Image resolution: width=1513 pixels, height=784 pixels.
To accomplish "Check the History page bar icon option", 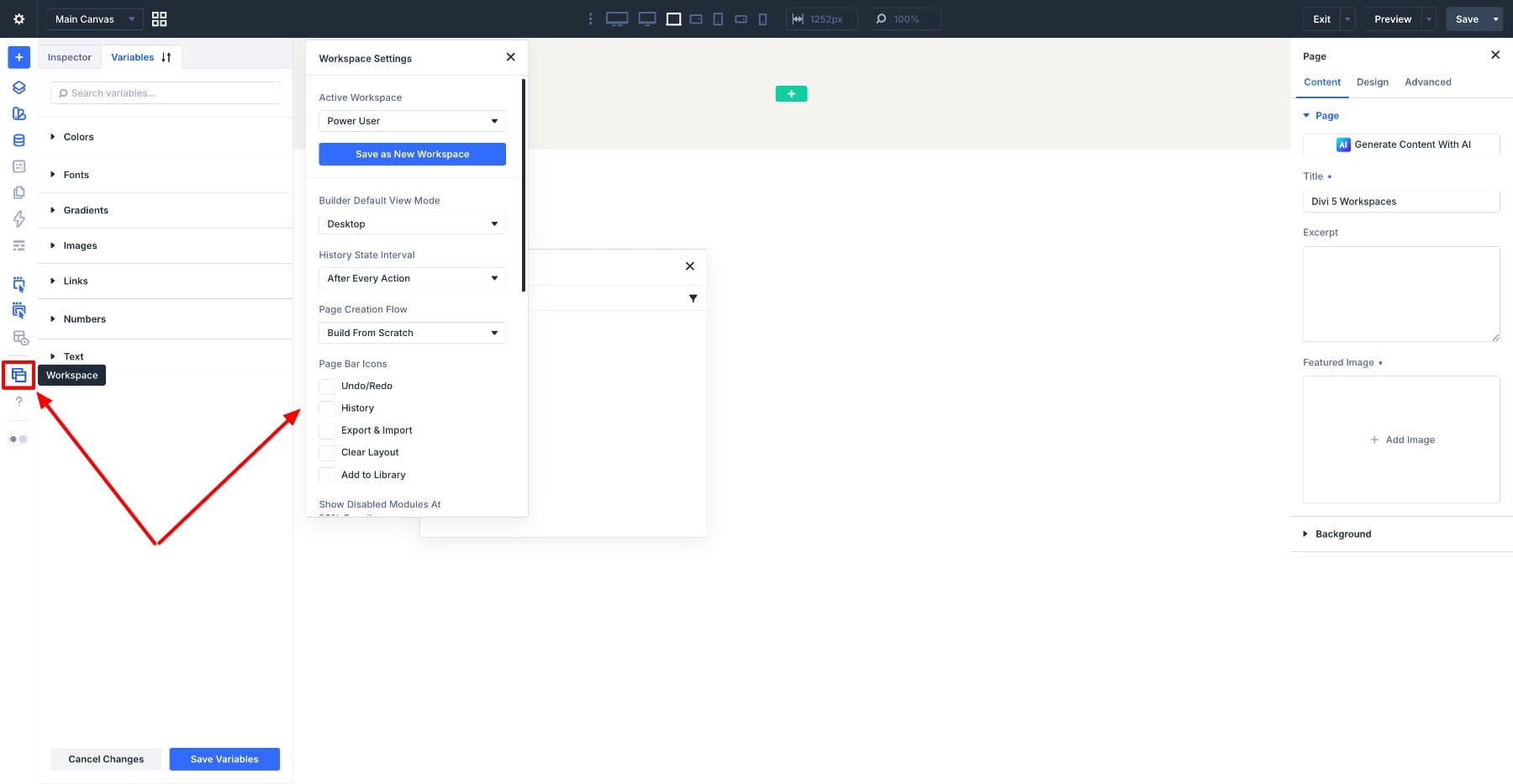I will point(327,408).
